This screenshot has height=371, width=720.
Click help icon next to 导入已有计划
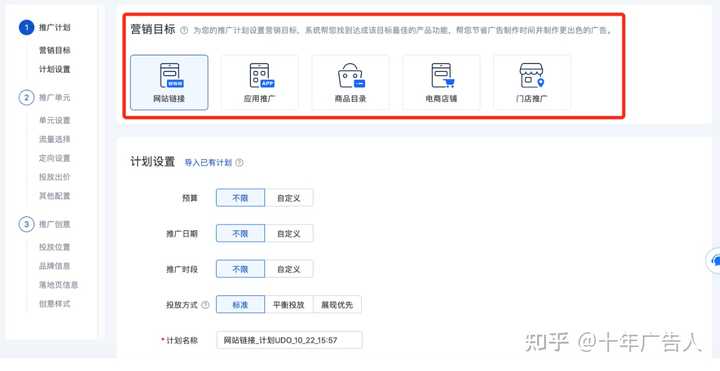pos(239,163)
